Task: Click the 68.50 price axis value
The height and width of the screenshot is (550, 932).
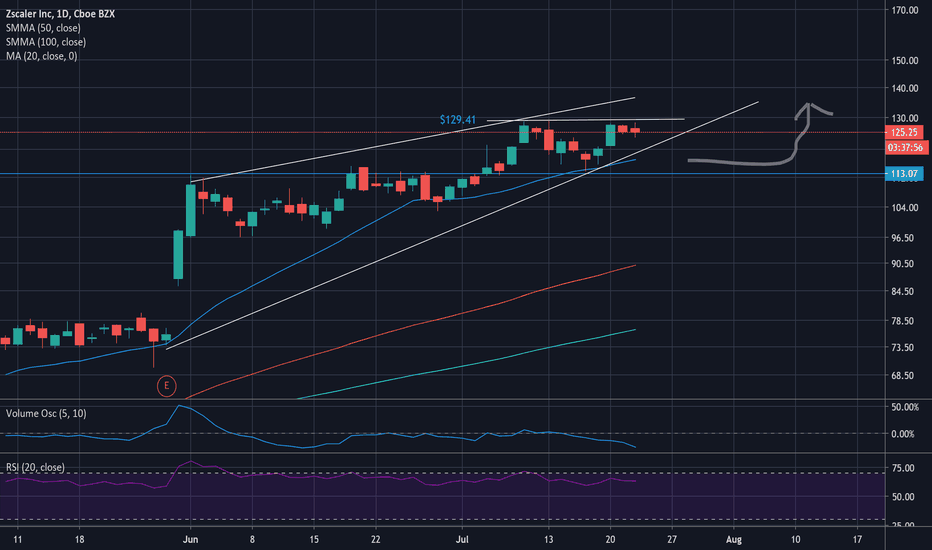Action: [x=903, y=376]
